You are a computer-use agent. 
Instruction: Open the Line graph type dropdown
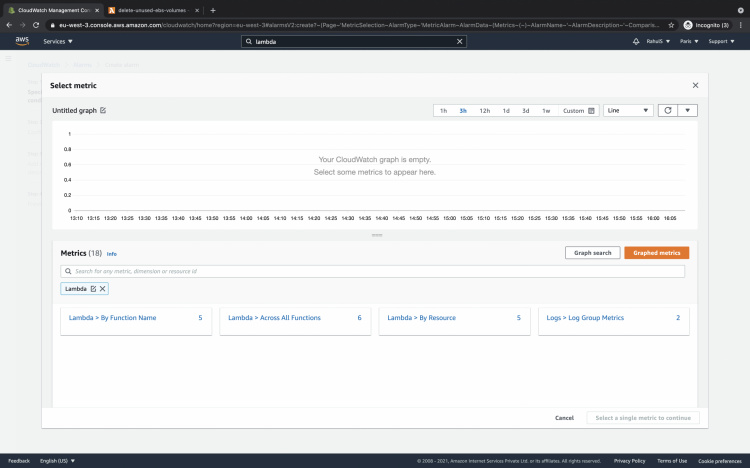click(x=628, y=111)
